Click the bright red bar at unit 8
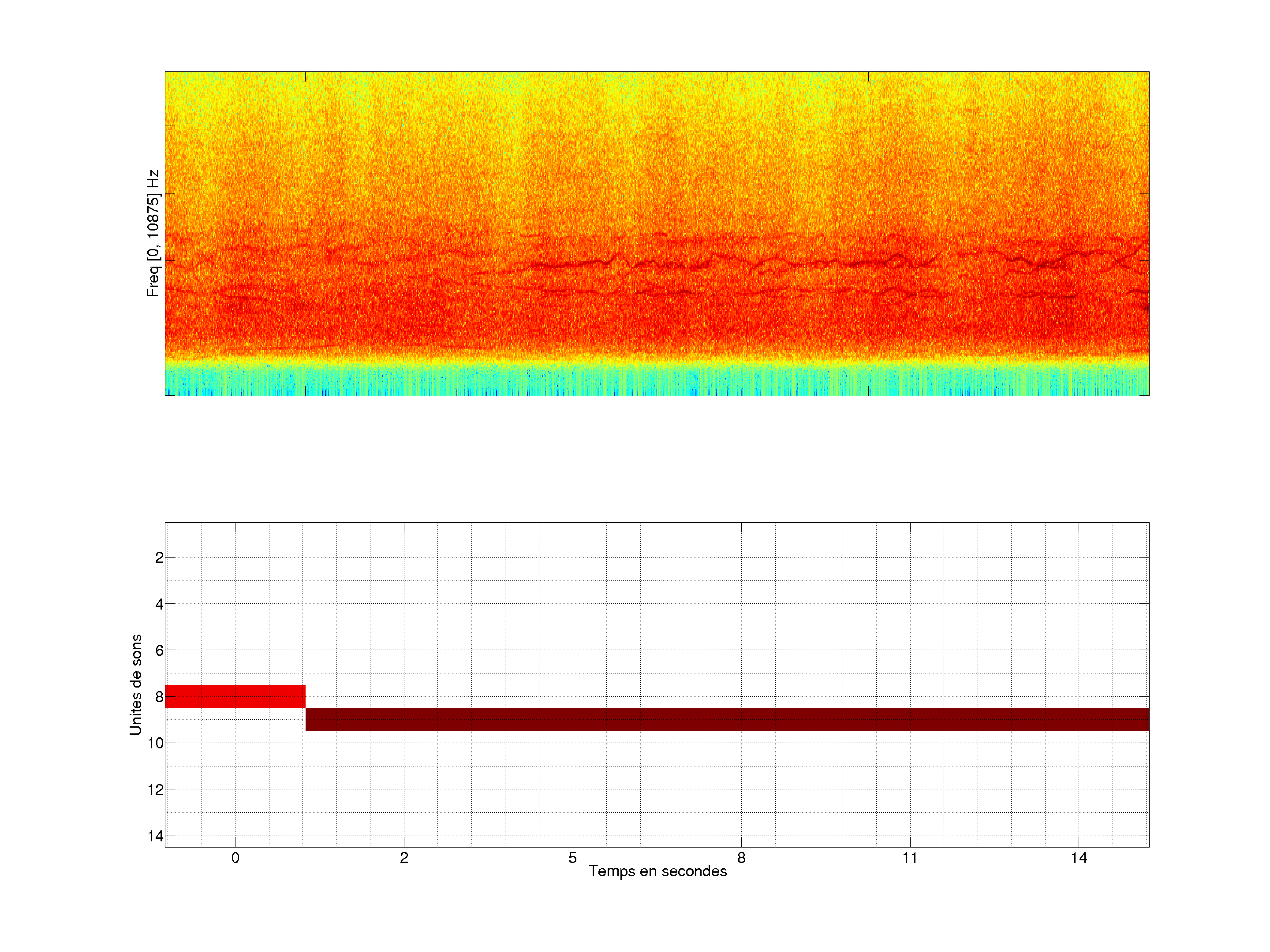1270x952 pixels. pos(235,696)
